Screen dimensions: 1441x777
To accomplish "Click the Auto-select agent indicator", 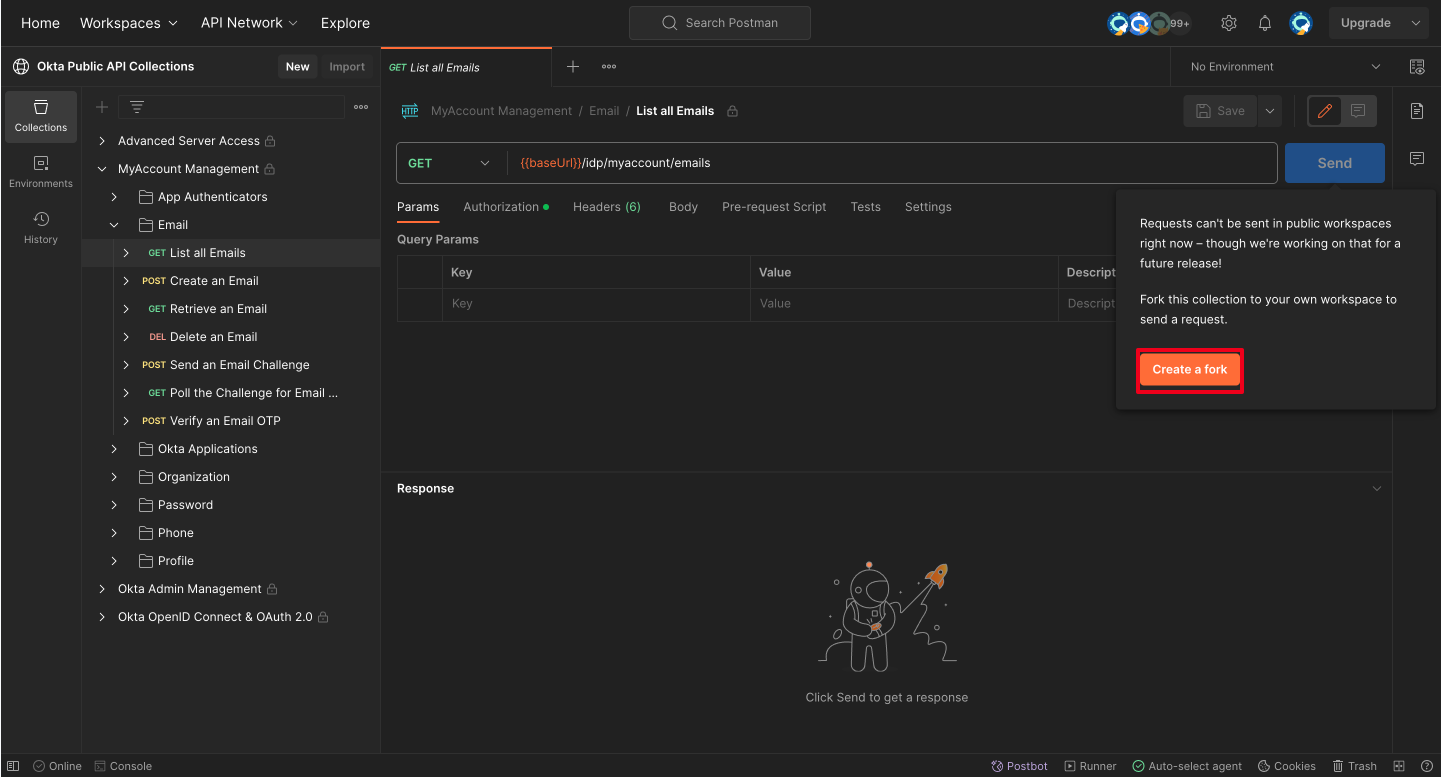I will pos(1187,766).
